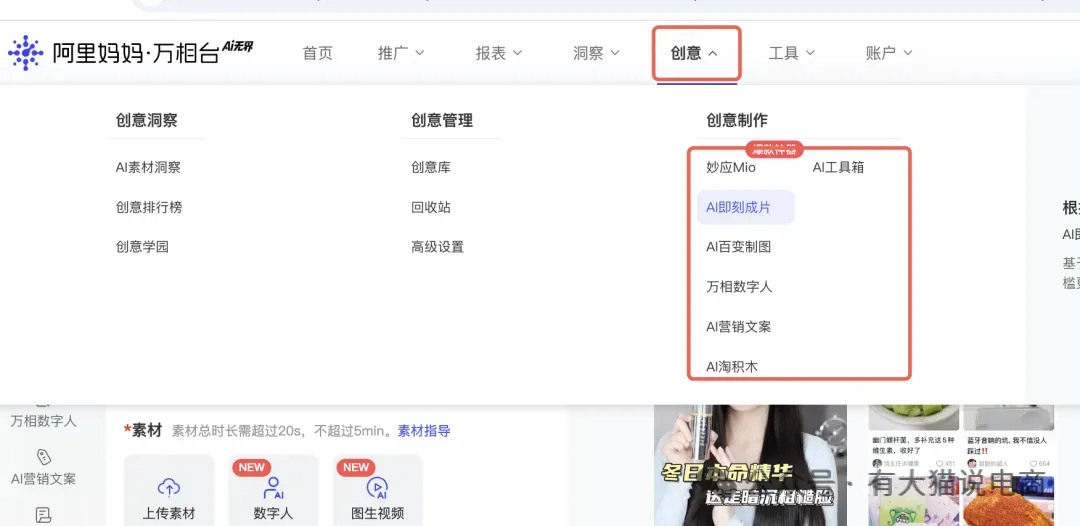Open 回收站 menu entry
Screen dimensions: 1080x526
431,207
